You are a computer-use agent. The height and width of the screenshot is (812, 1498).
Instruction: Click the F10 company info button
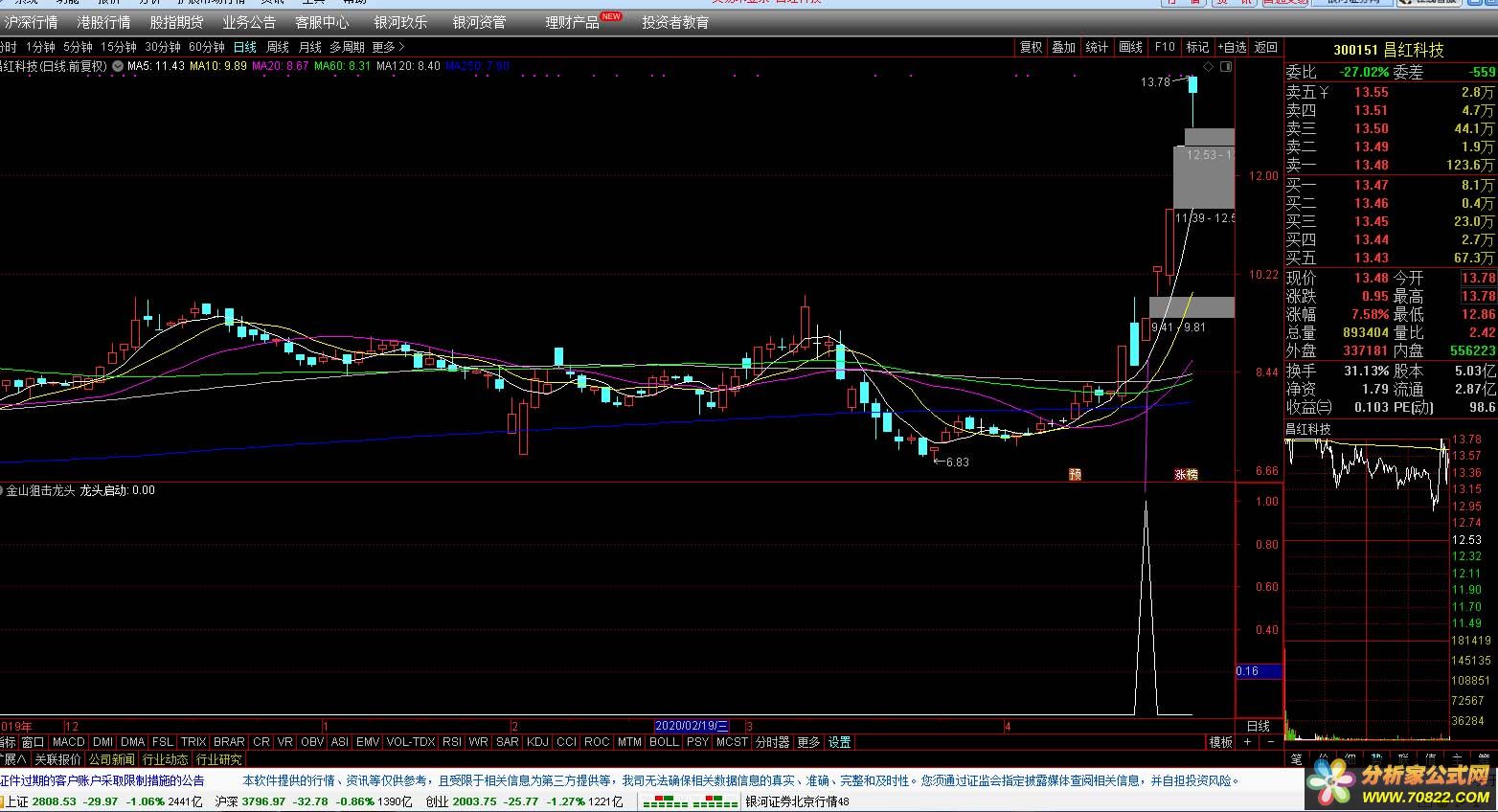[1165, 47]
